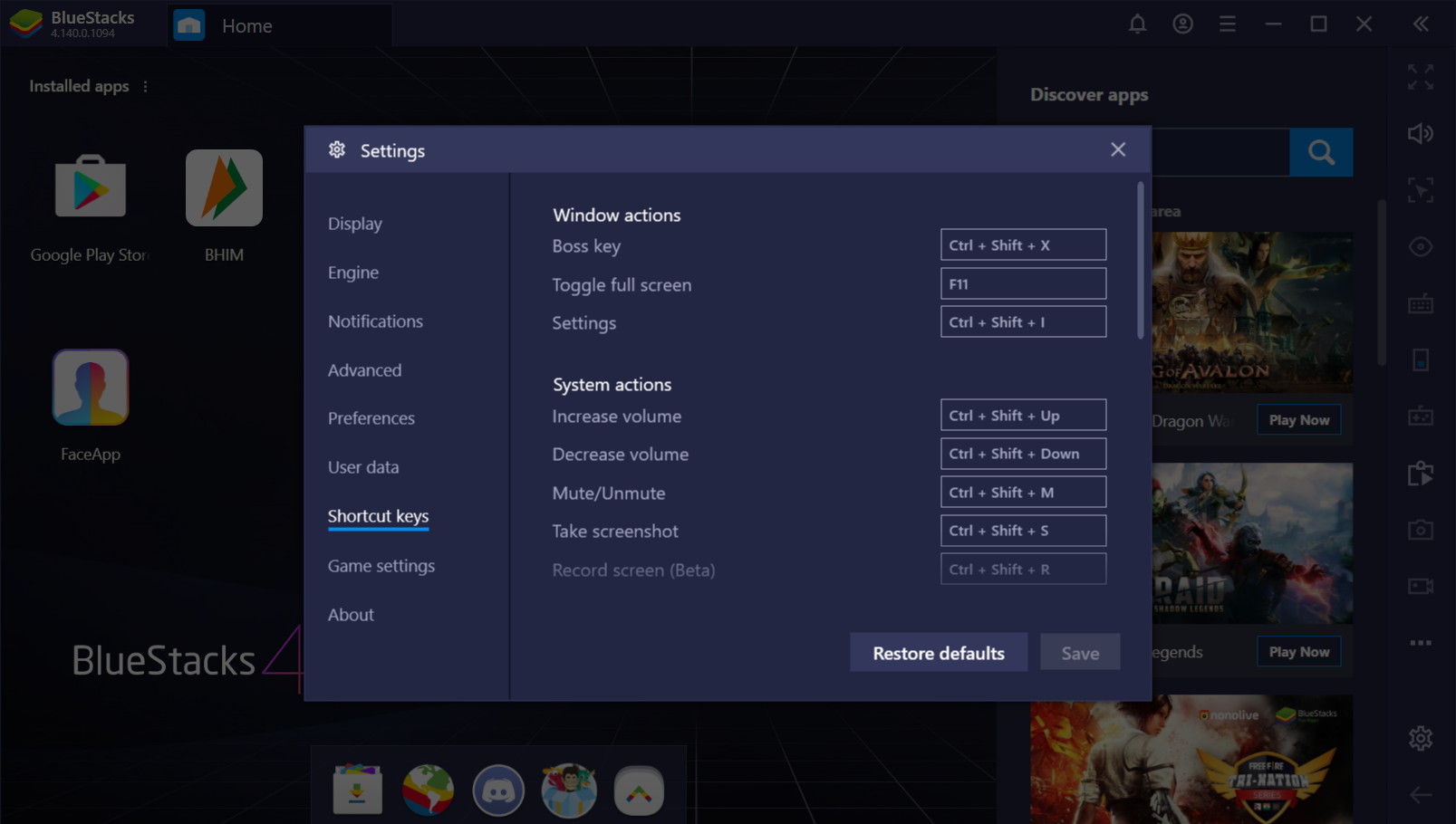Click the game controller icon in sidebar
The width and height of the screenshot is (1456, 824).
(1421, 417)
